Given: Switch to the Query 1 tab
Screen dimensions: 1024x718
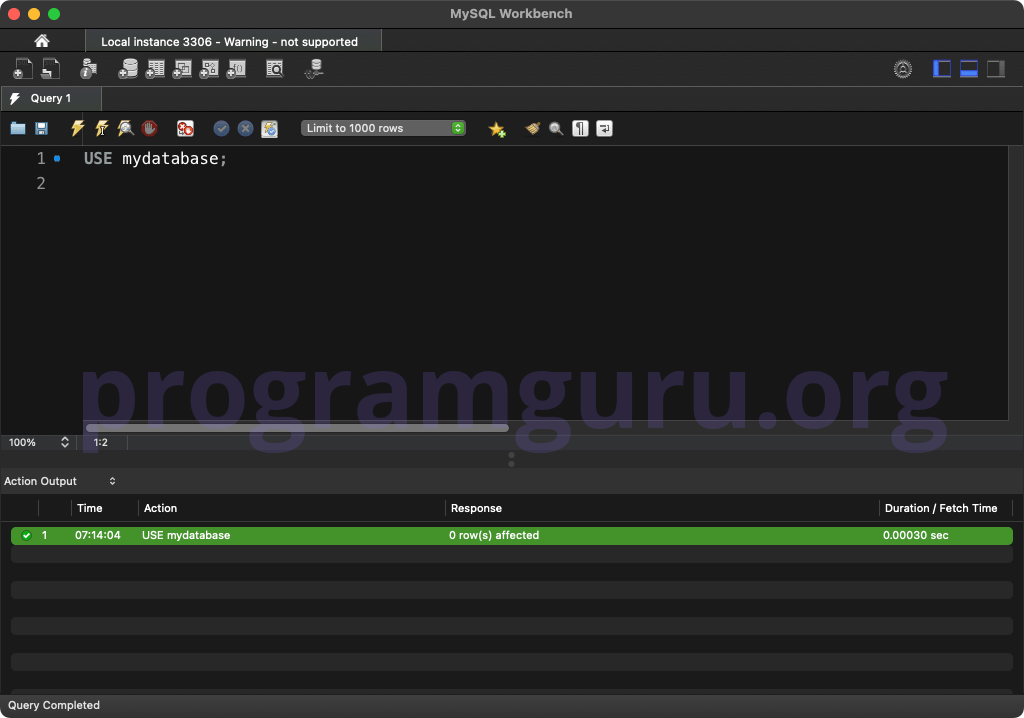Looking at the screenshot, I should (51, 99).
